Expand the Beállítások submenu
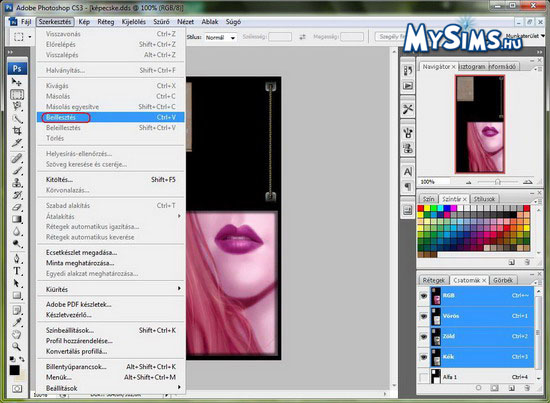This screenshot has height=403, width=550. click(110, 388)
